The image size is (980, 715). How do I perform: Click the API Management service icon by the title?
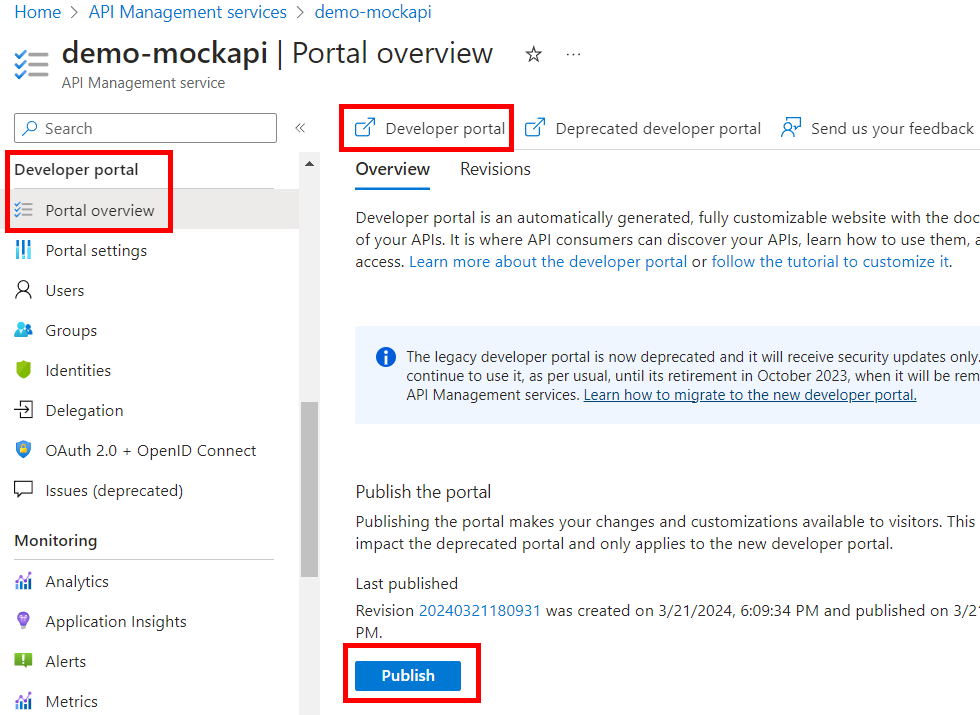click(31, 64)
